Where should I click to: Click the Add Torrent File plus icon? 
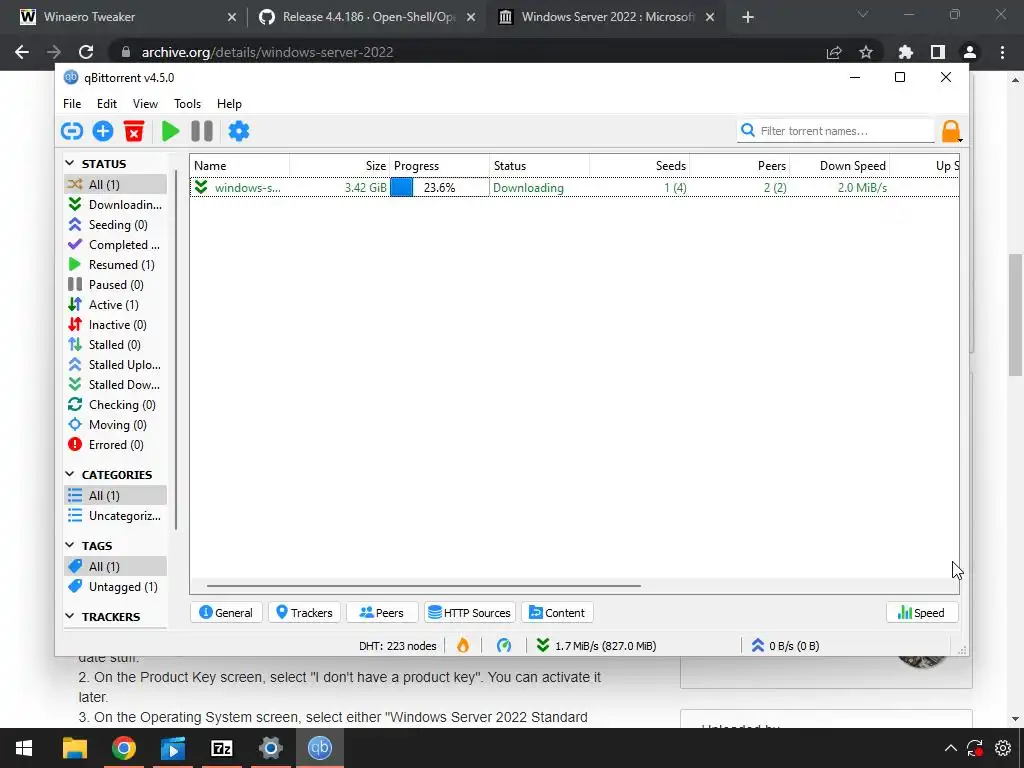click(x=103, y=131)
